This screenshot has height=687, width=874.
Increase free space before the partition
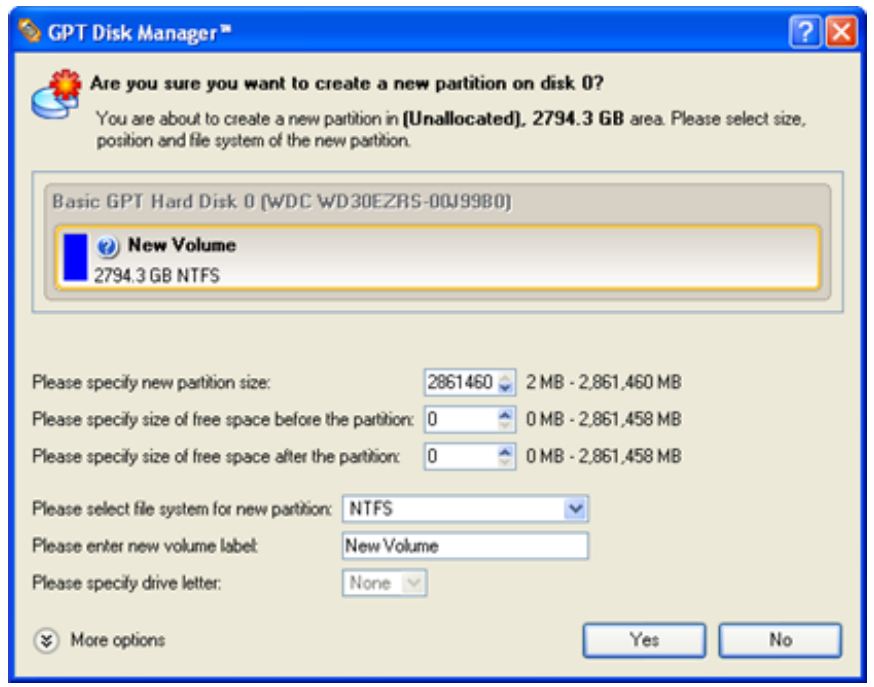coord(505,415)
